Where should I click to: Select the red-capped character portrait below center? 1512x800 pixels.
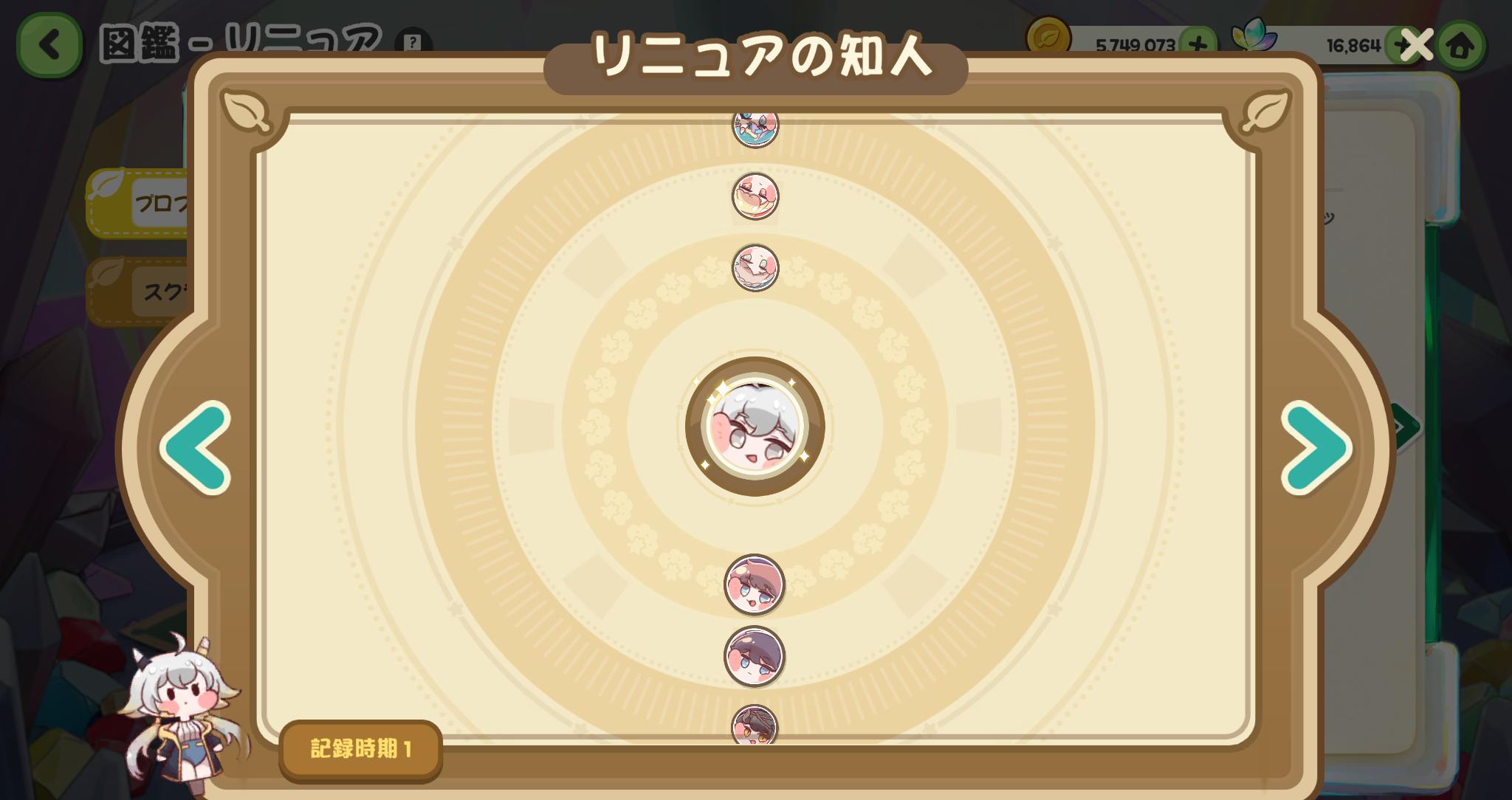pyautogui.click(x=755, y=585)
